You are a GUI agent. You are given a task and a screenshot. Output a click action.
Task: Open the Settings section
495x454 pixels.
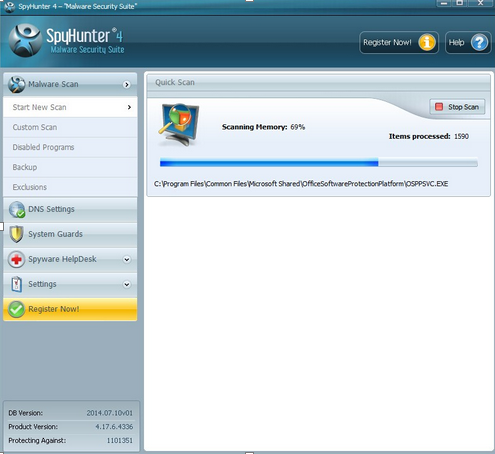tap(70, 284)
